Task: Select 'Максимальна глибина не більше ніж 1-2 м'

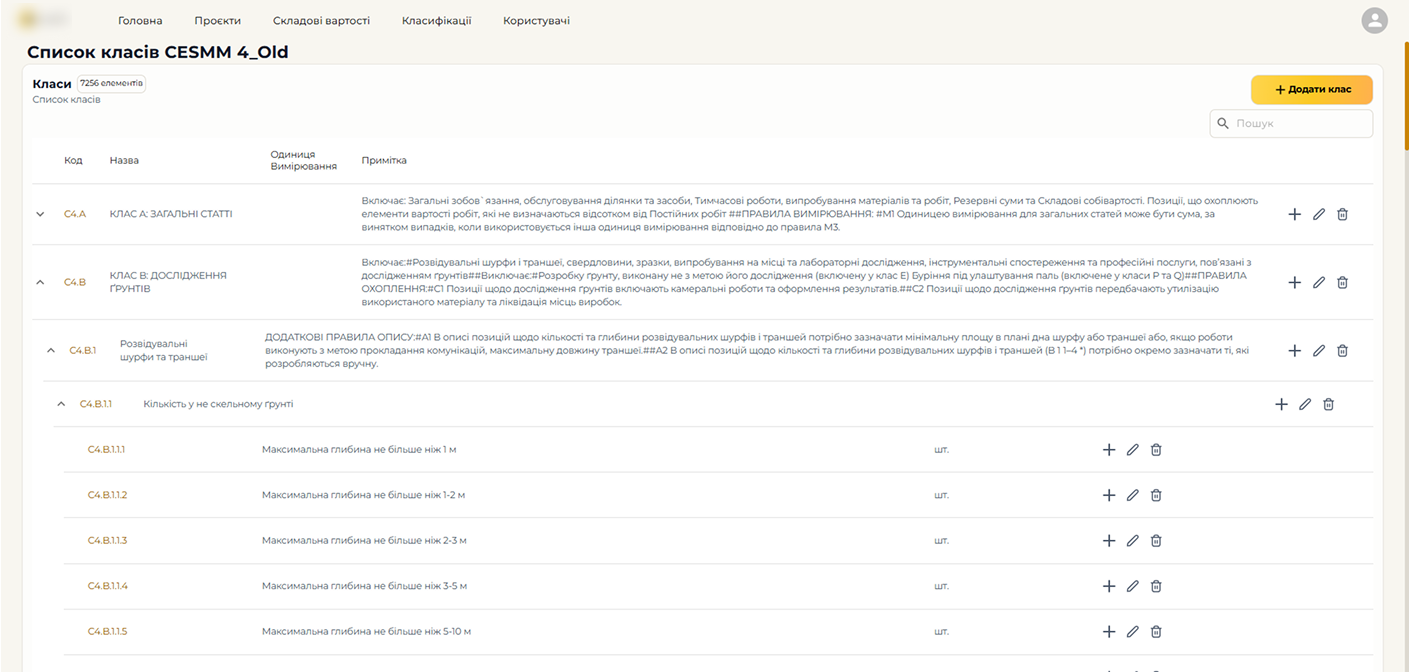Action: [364, 495]
